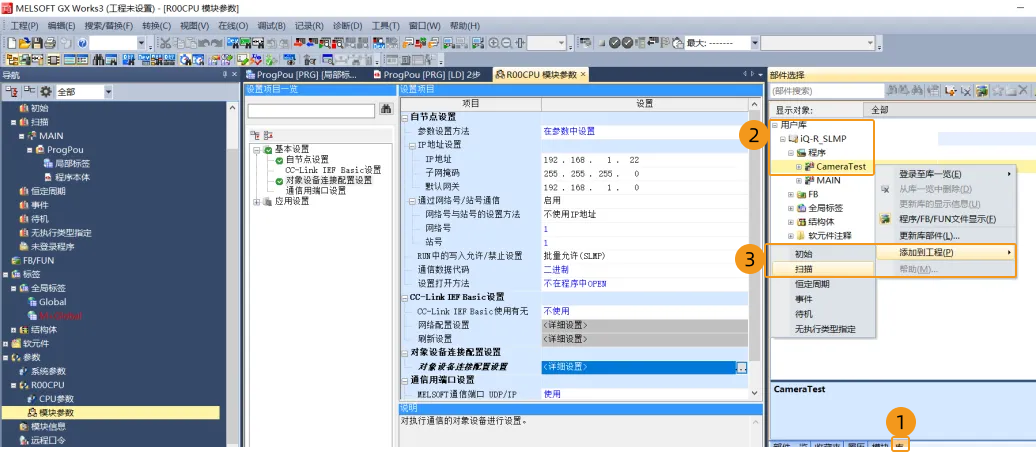
Task: Click the expand-all tree icon in settings list
Action: tap(254, 135)
